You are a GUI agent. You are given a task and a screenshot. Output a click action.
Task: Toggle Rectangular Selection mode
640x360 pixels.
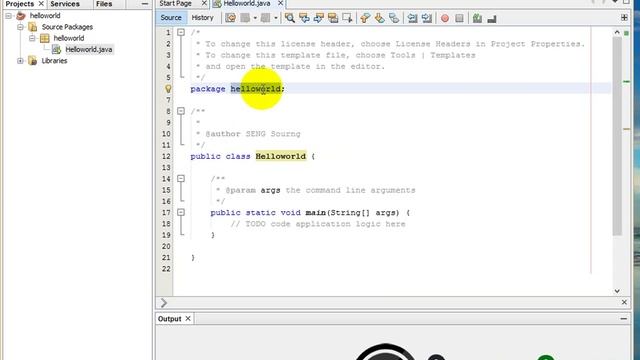point(347,18)
